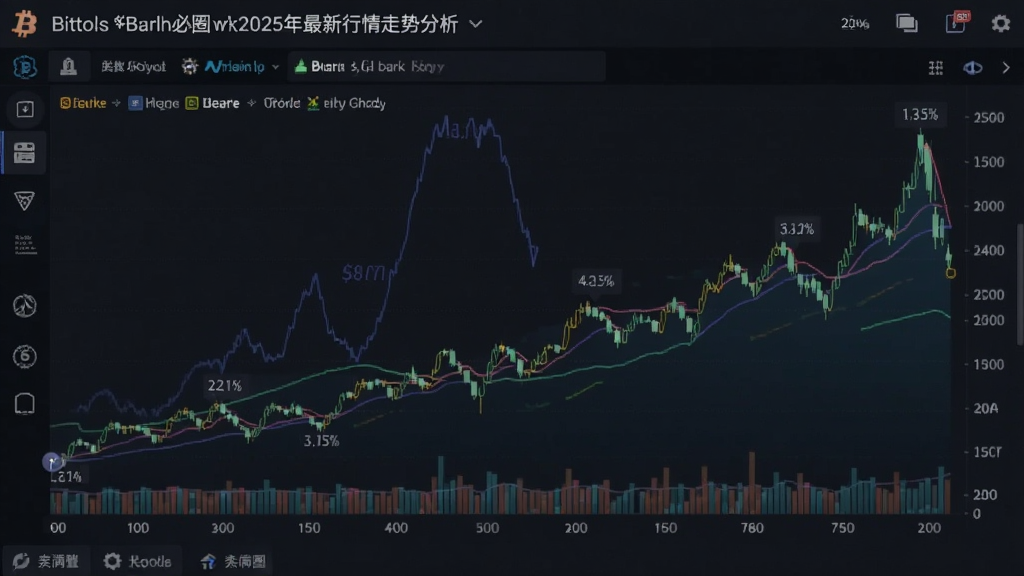Screen dimensions: 1024x576
Task: Click the 500 time axis label
Action: point(487,528)
